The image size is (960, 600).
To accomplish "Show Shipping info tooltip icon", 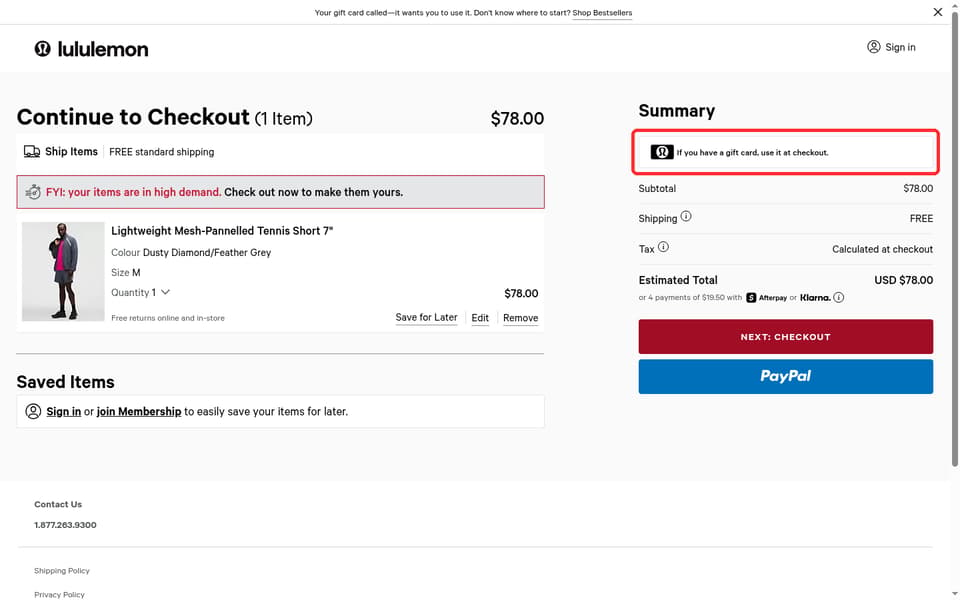I will [686, 216].
